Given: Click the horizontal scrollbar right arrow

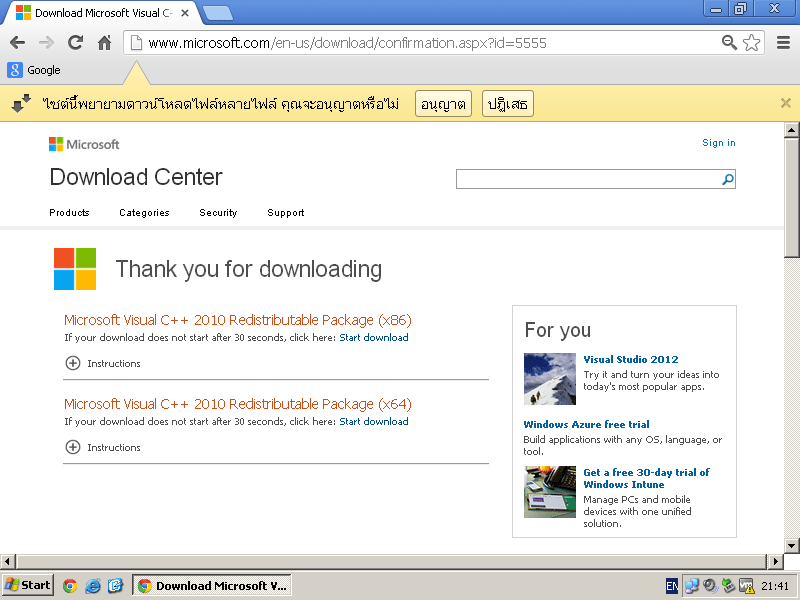Looking at the screenshot, I should tap(776, 561).
